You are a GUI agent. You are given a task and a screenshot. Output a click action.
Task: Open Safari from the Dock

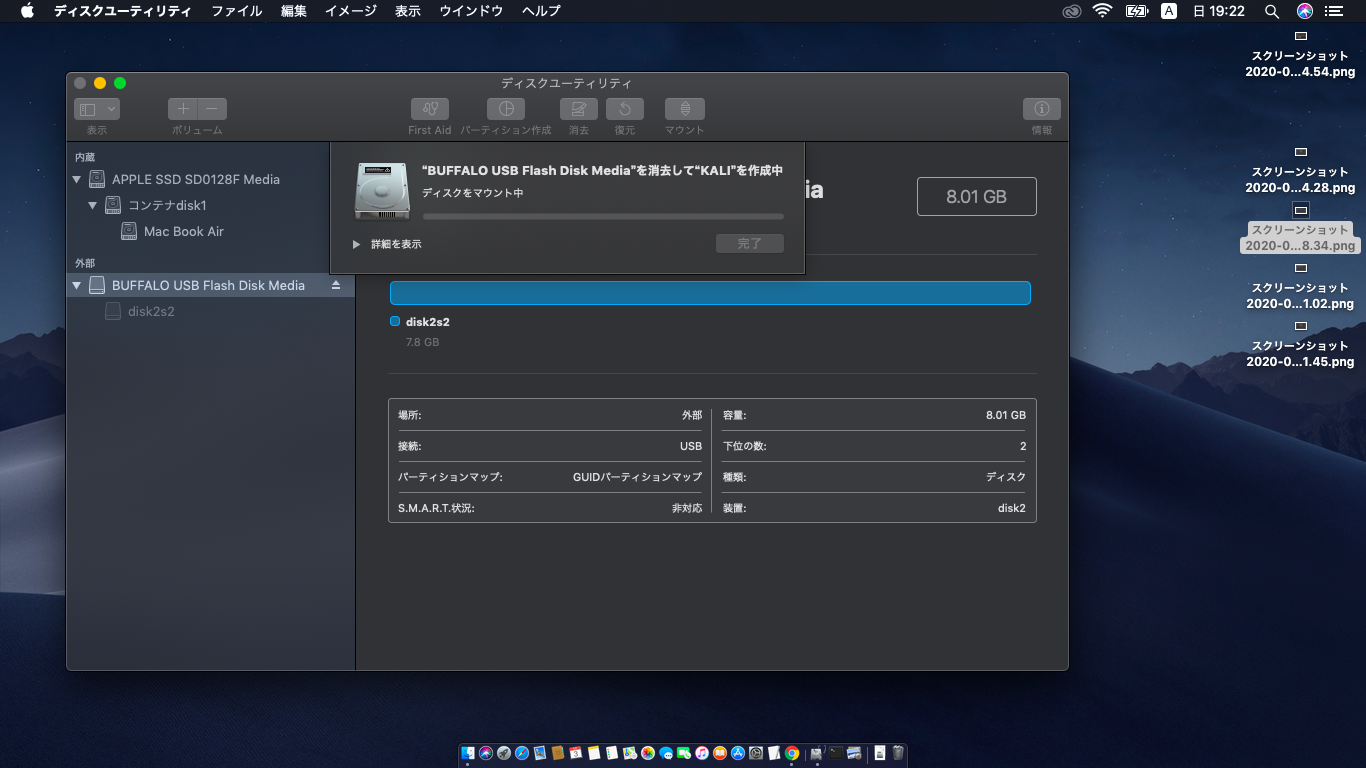[522, 753]
